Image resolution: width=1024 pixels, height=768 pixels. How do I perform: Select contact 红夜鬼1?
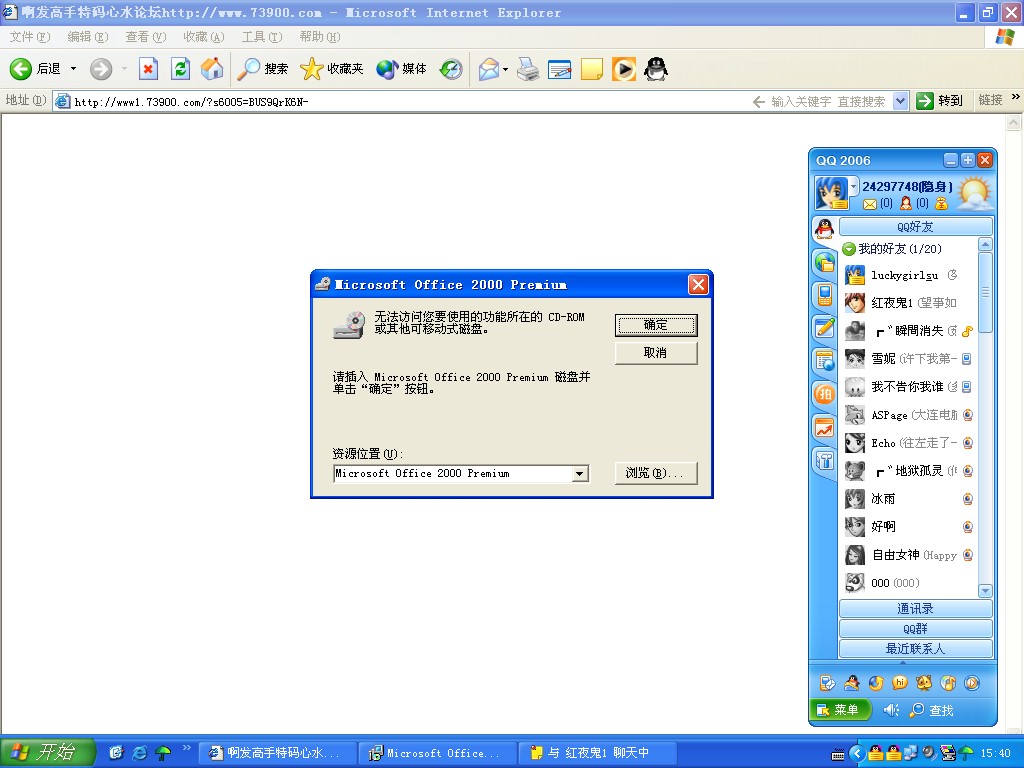pos(908,302)
